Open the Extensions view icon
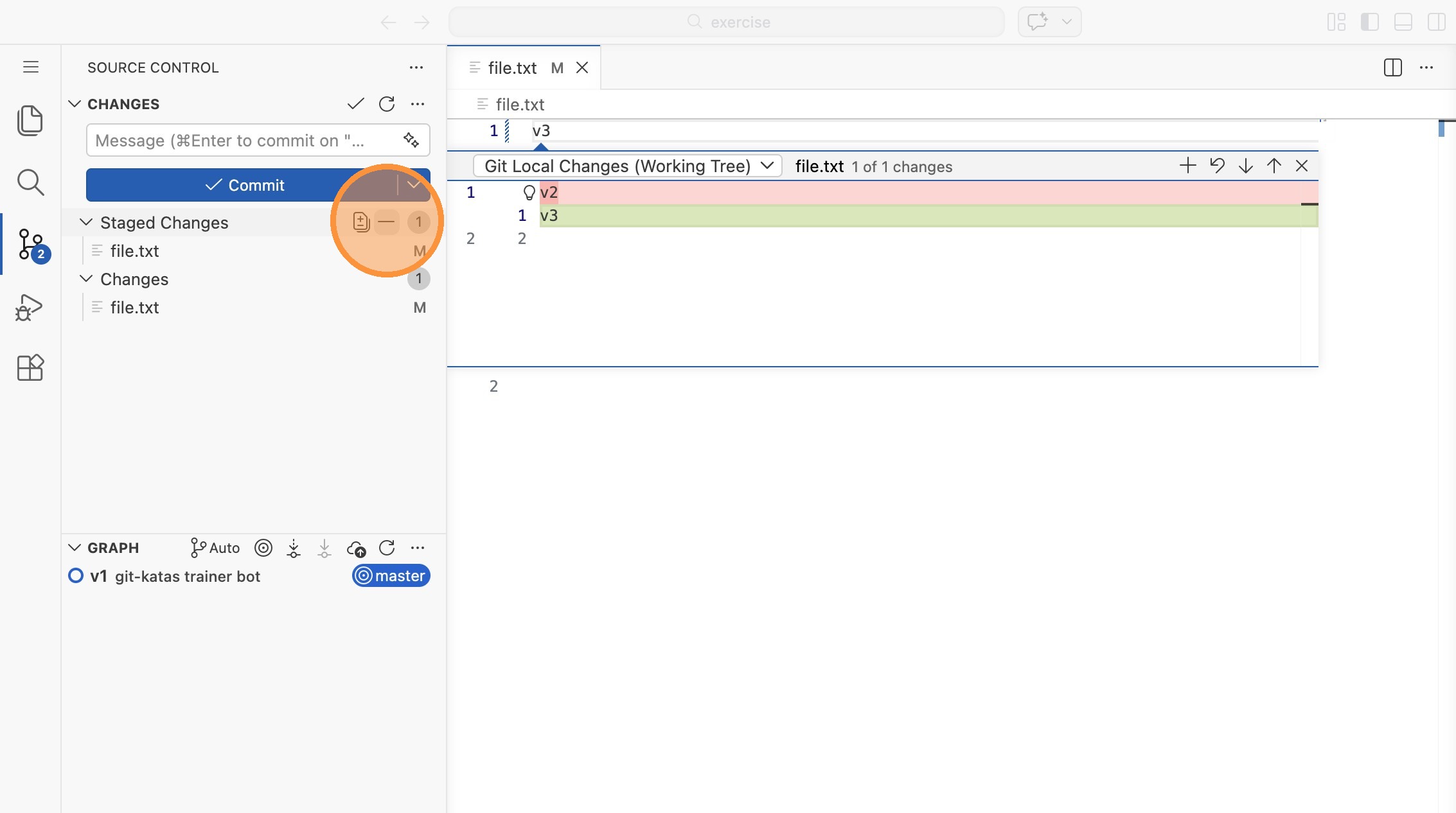 (30, 368)
